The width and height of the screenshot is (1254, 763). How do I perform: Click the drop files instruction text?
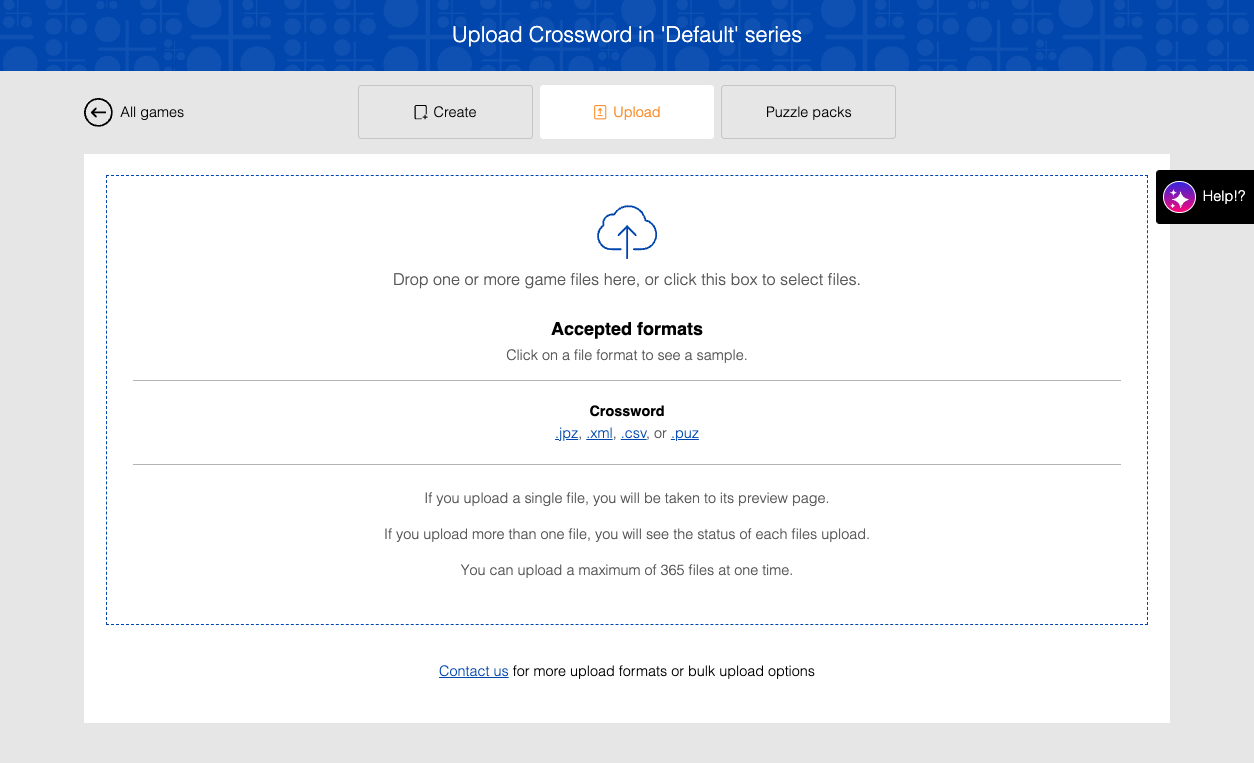pos(627,279)
